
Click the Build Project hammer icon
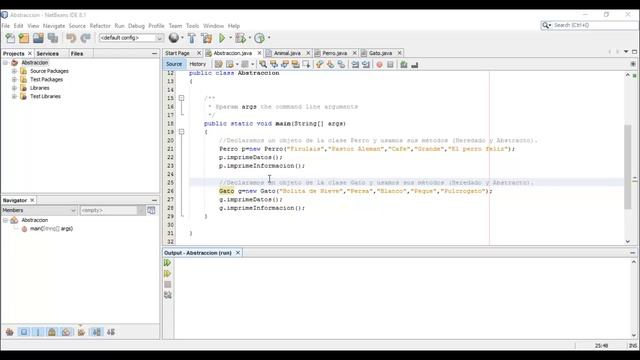pyautogui.click(x=192, y=38)
